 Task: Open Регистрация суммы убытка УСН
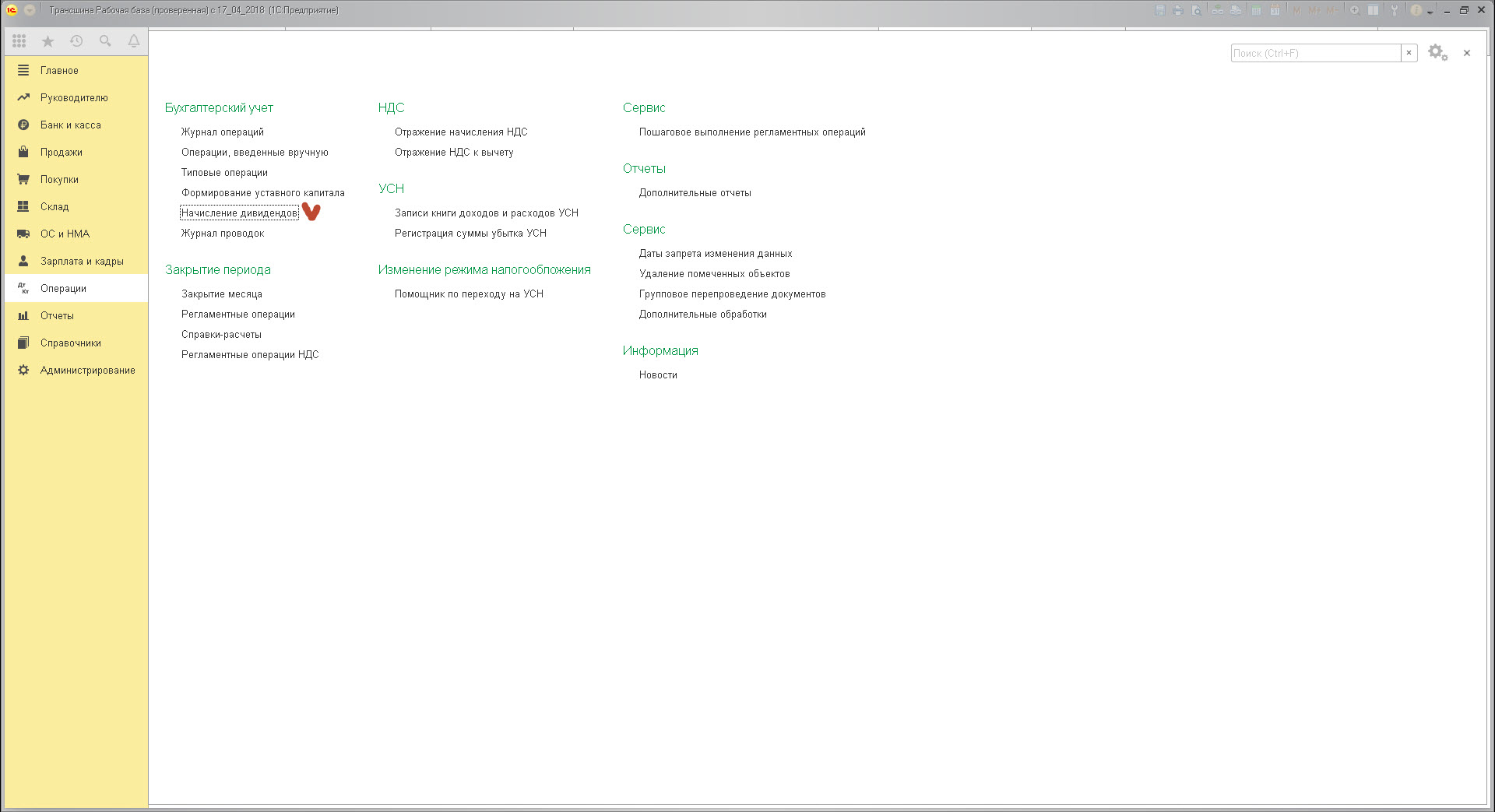pos(470,234)
